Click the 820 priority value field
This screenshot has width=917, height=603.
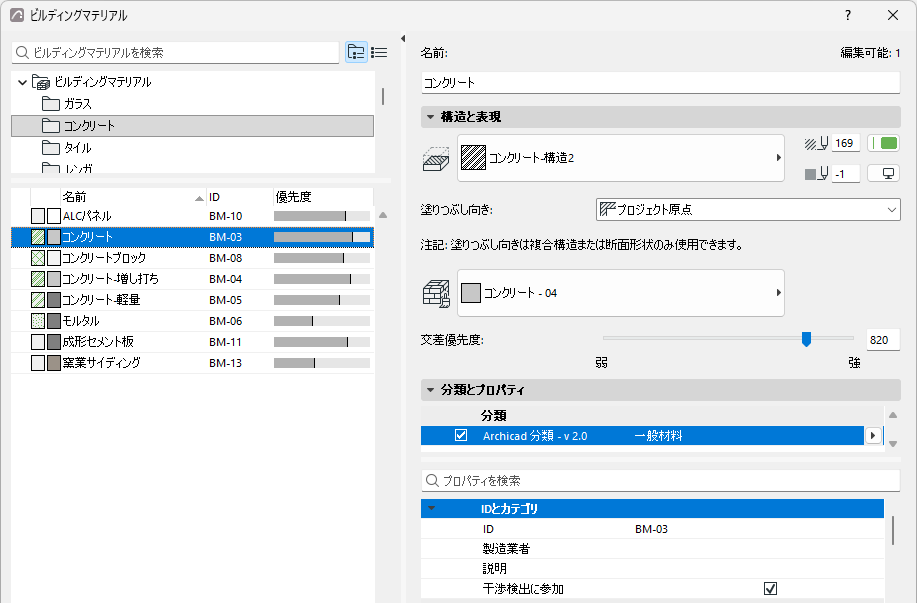coord(882,340)
